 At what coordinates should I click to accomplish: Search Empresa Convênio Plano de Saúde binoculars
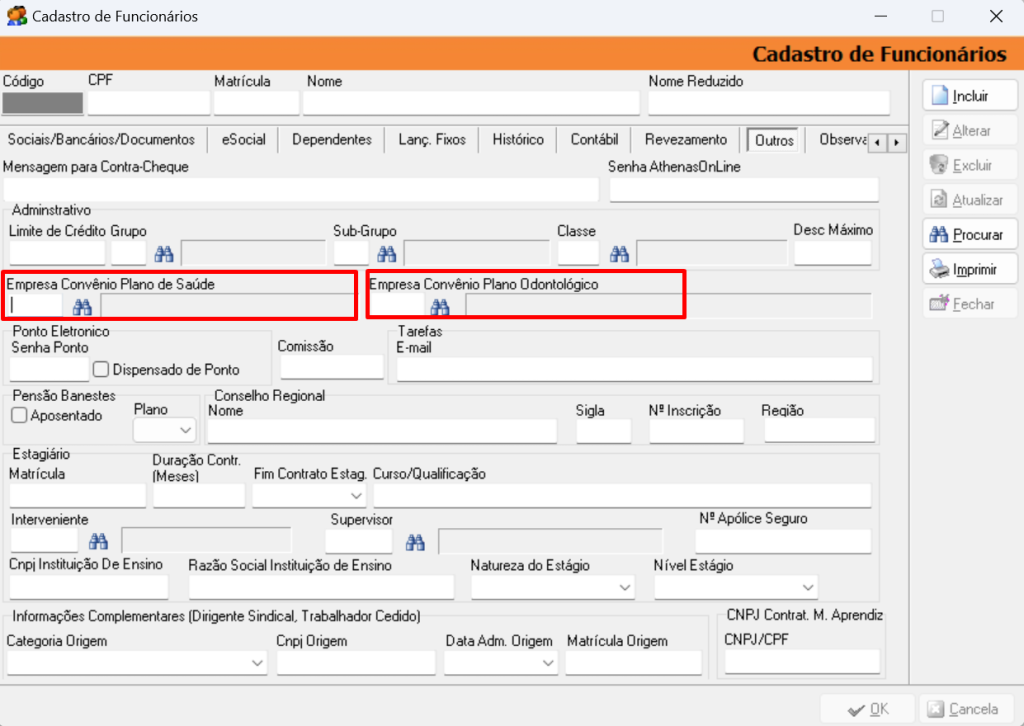point(82,306)
